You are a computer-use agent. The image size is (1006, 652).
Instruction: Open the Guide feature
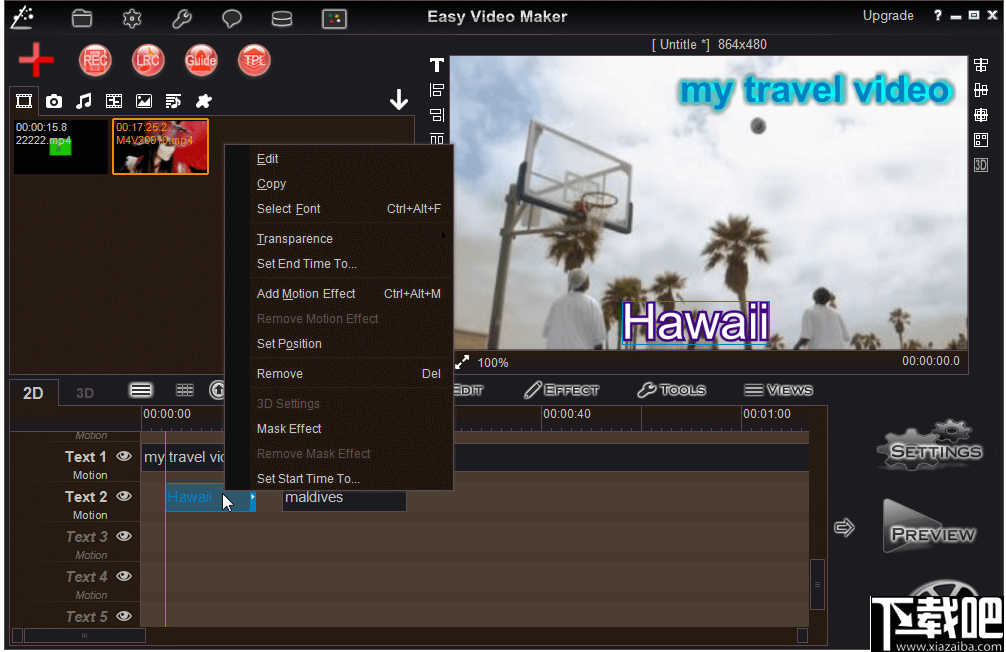pos(201,60)
